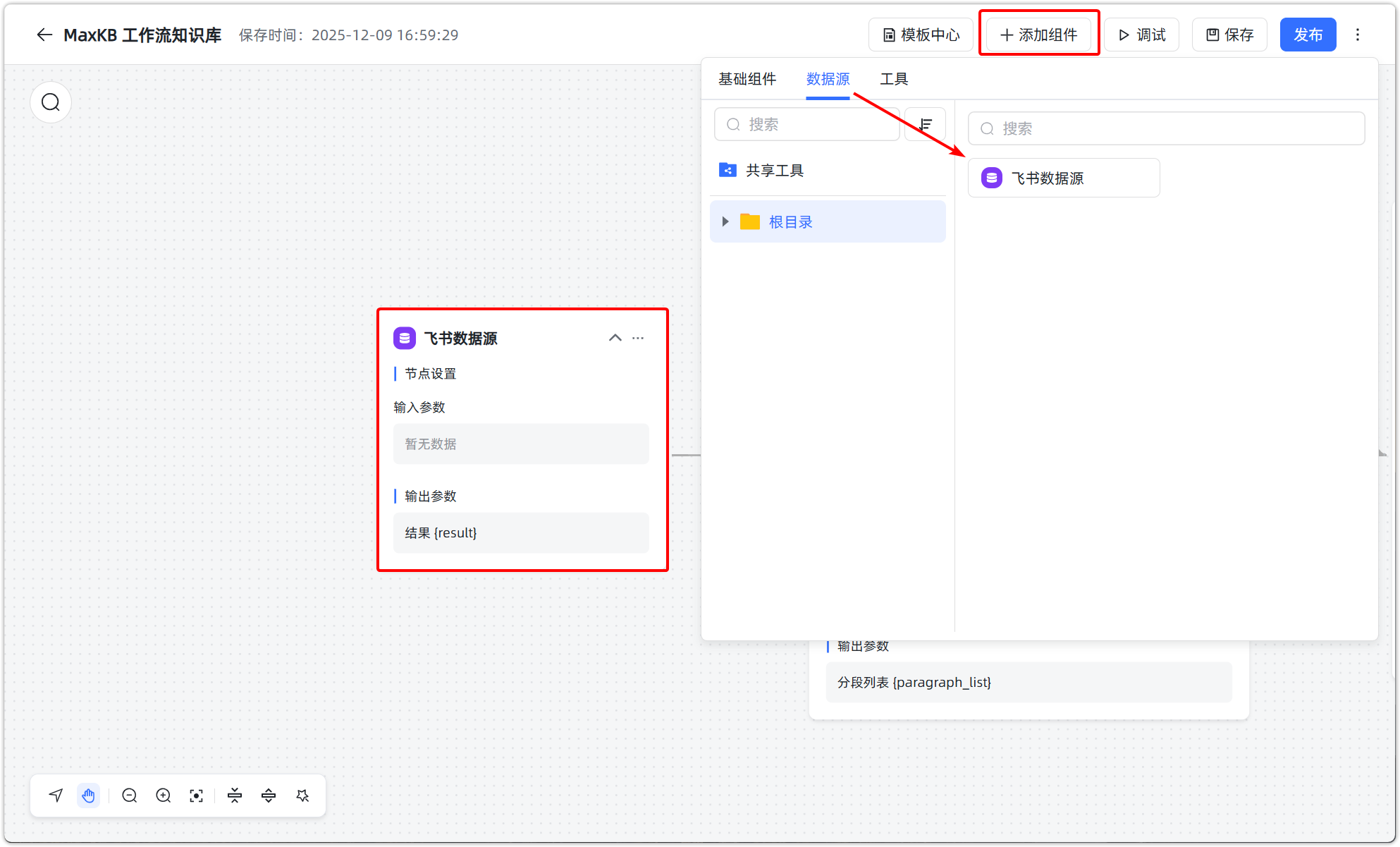This screenshot has width=1400, height=847.
Task: Click the fit-to-view focus icon
Action: pyautogui.click(x=196, y=796)
